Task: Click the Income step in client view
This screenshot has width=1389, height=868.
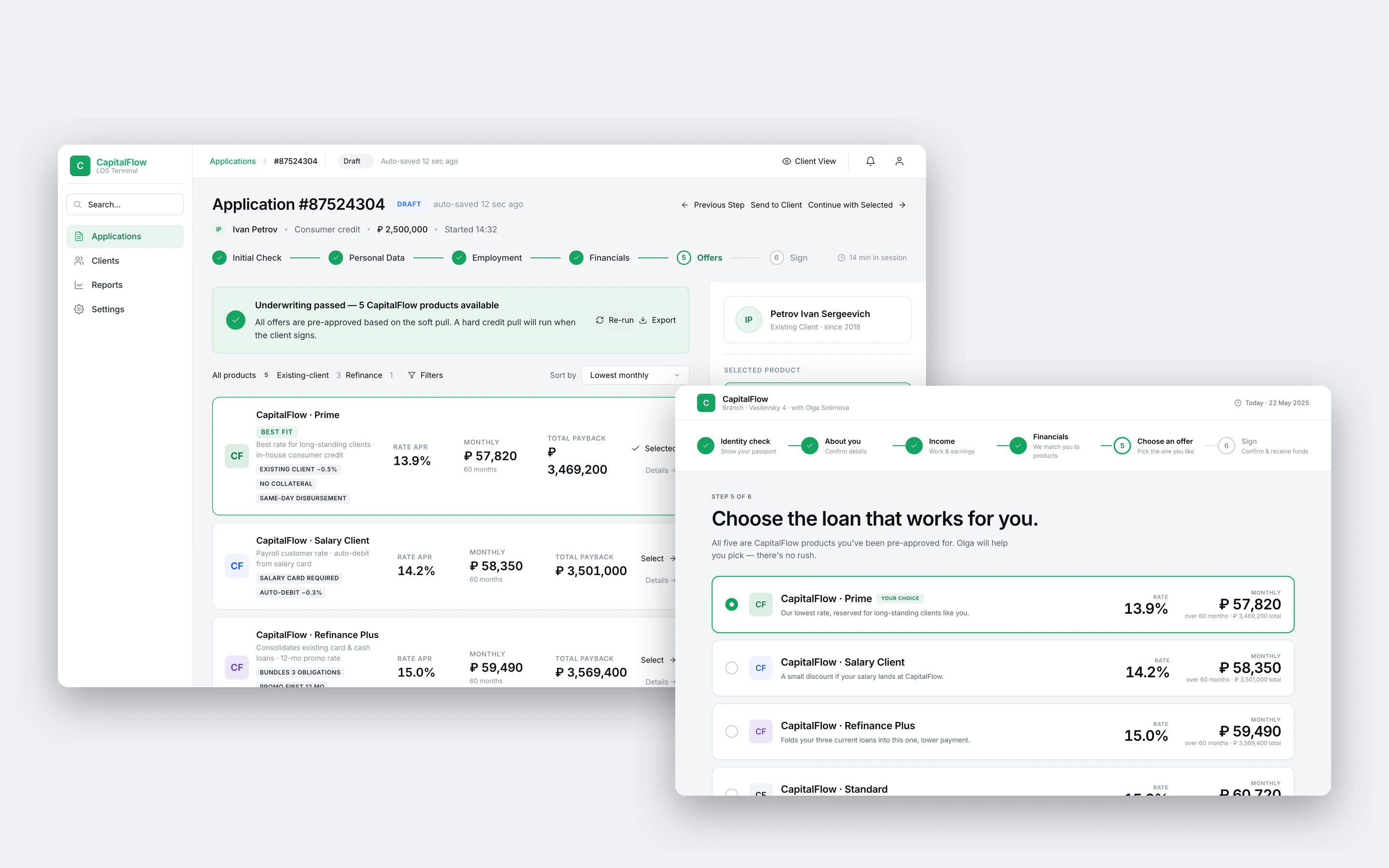Action: [940, 446]
